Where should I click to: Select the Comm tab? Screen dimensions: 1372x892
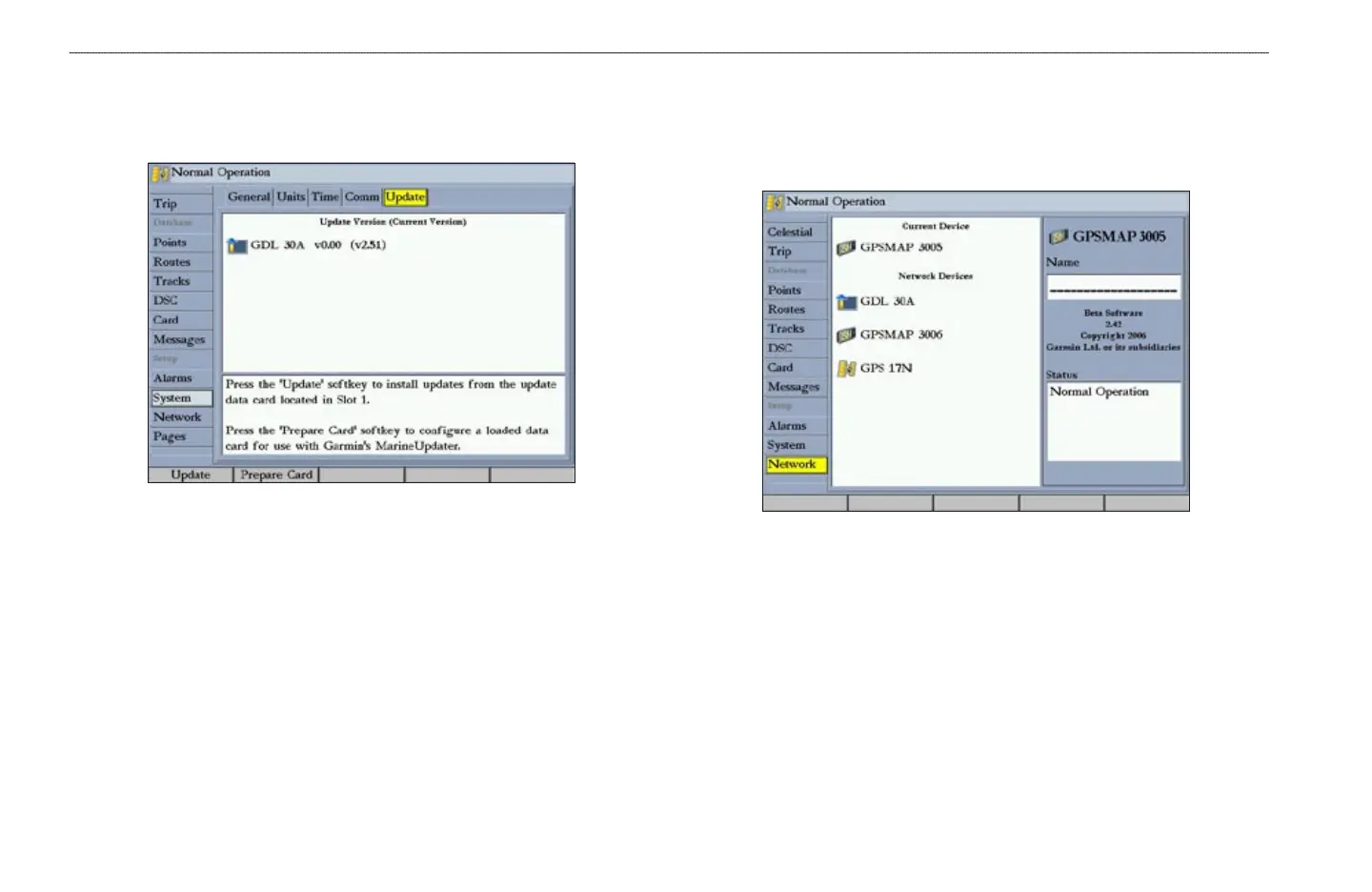tap(362, 197)
